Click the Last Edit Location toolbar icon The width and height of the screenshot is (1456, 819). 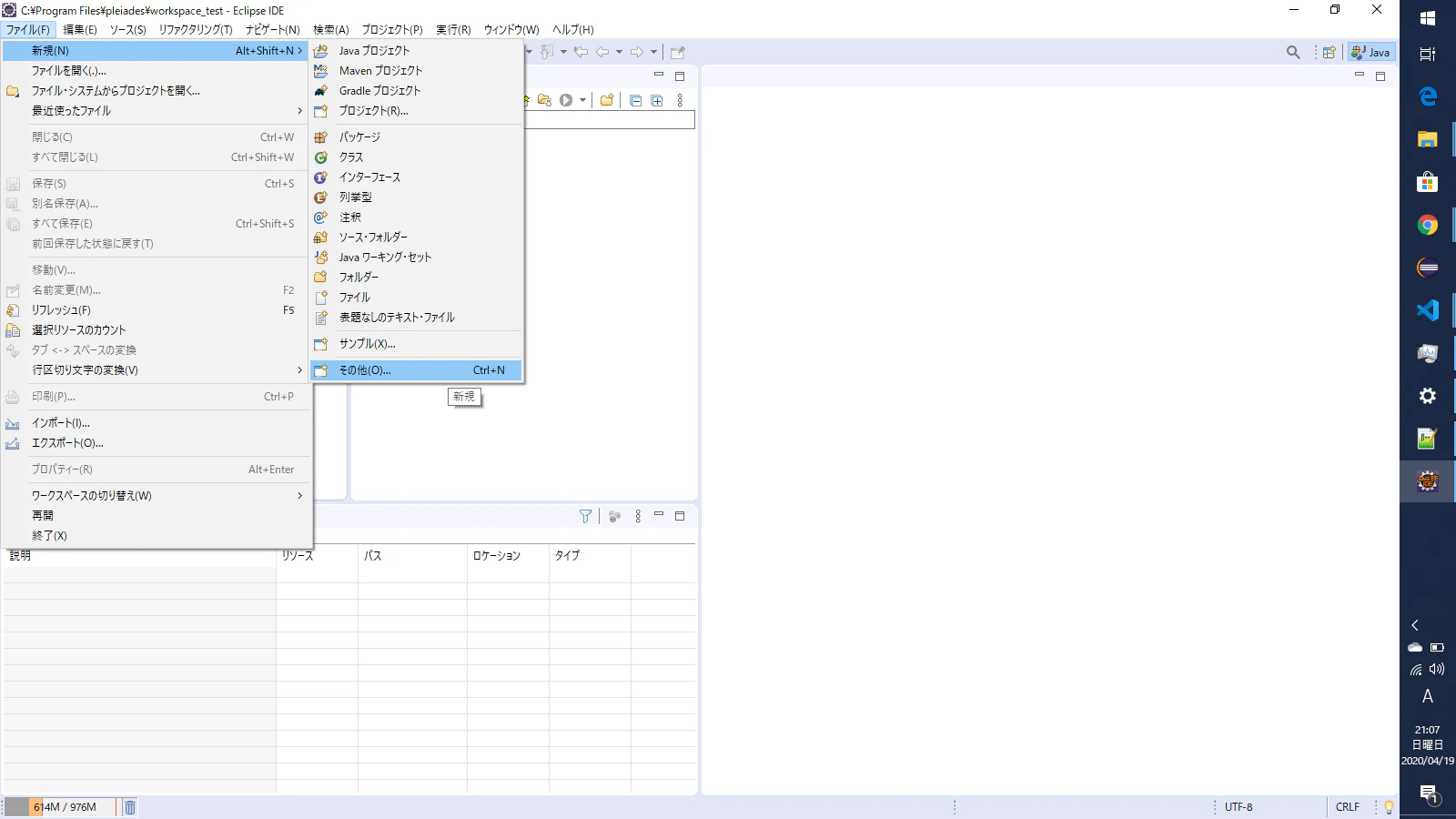[x=581, y=52]
